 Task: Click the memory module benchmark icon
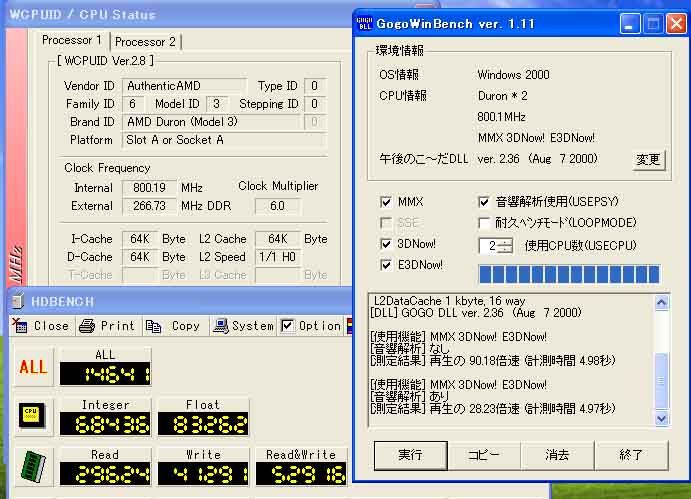(x=33, y=466)
